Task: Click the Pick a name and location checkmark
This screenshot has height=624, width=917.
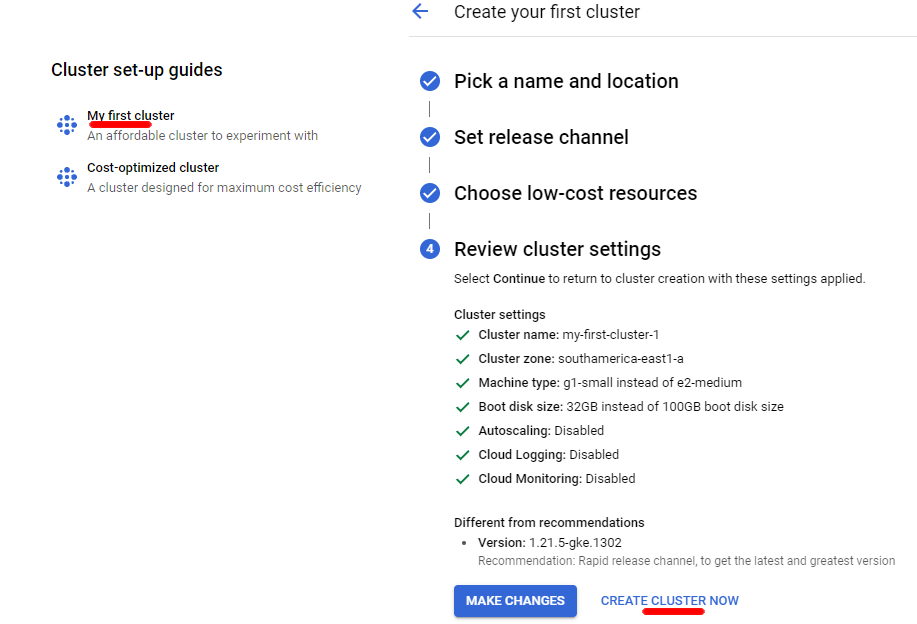Action: [x=430, y=81]
